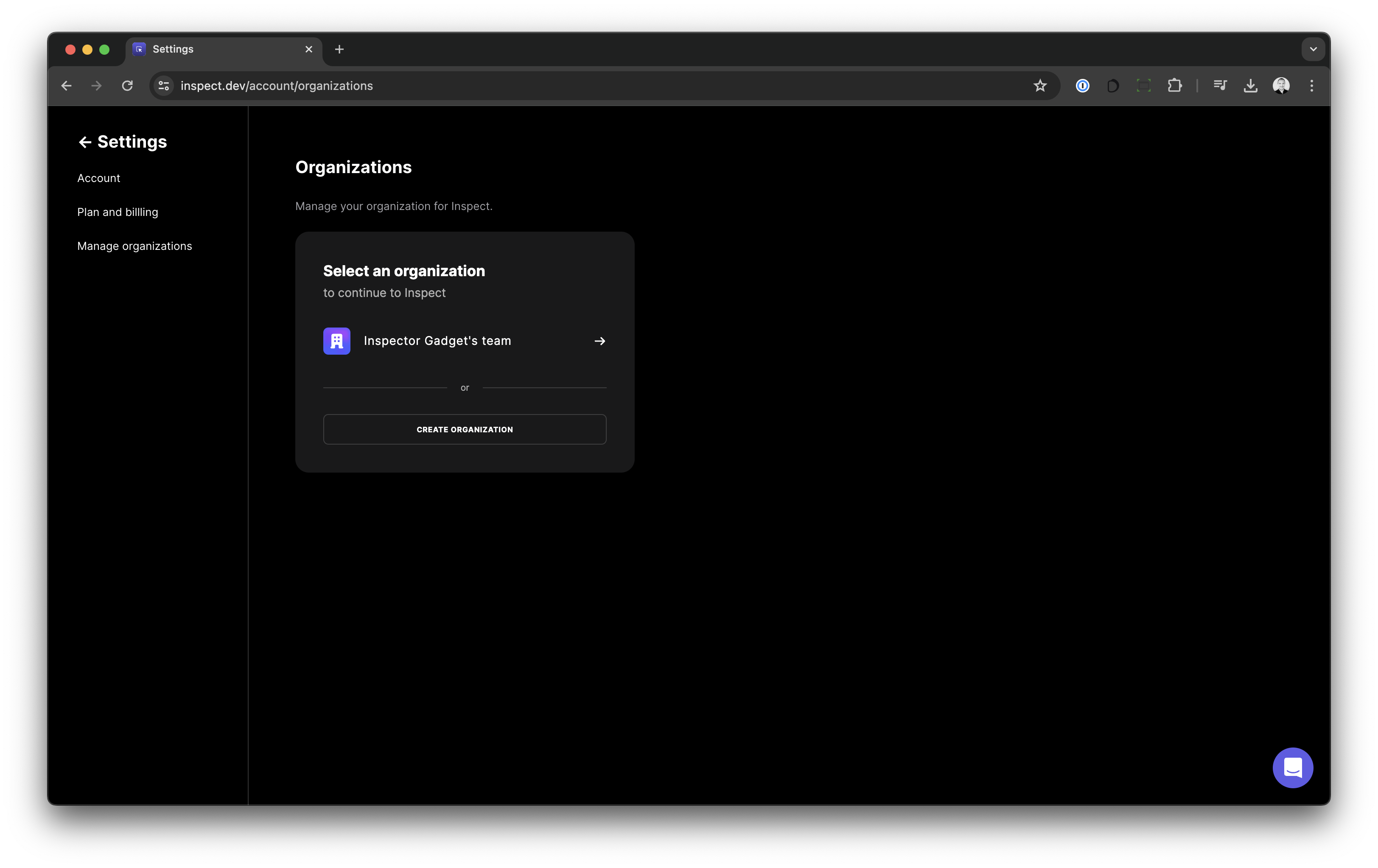
Task: Click Inspector Gadget's team purple building icon
Action: [x=336, y=341]
